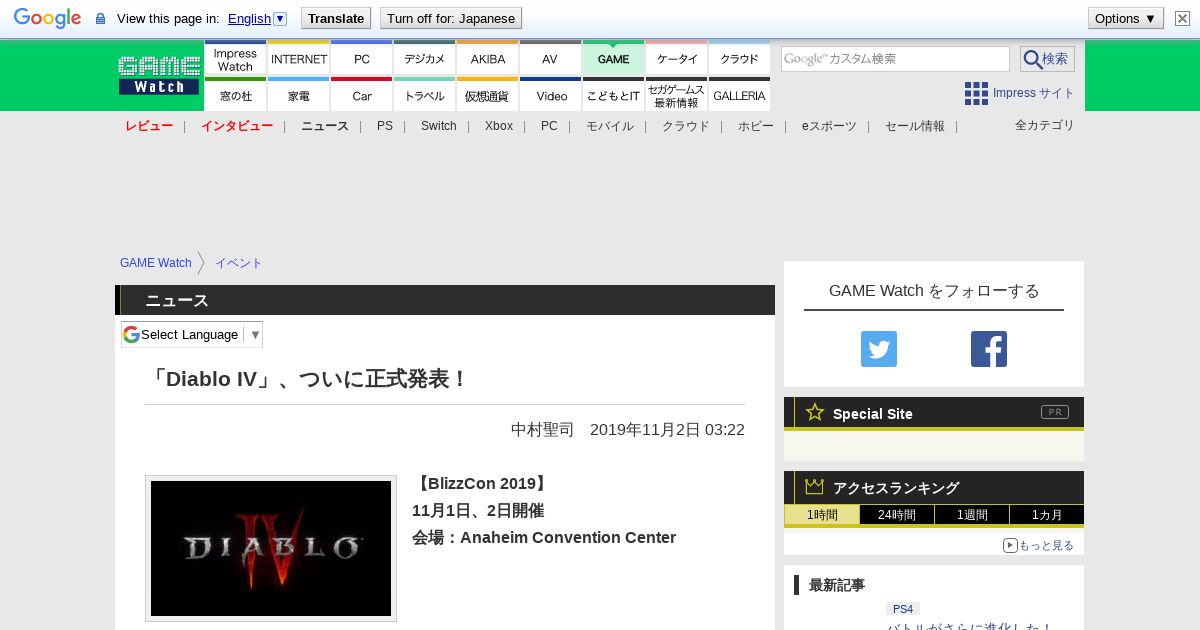Go to eスポーツ category
Image resolution: width=1200 pixels, height=630 pixels.
click(x=829, y=126)
